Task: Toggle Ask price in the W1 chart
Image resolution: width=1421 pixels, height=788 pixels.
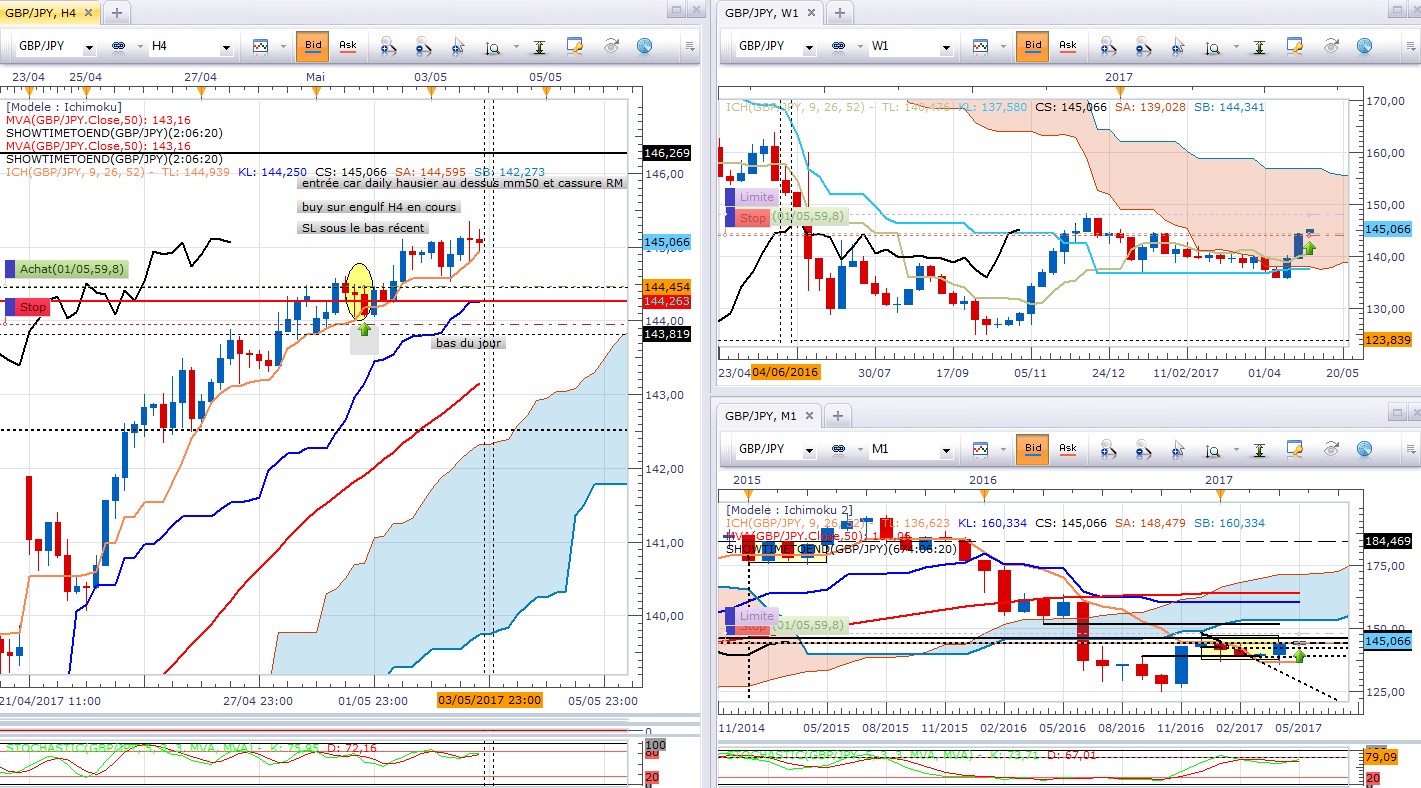Action: (1067, 46)
